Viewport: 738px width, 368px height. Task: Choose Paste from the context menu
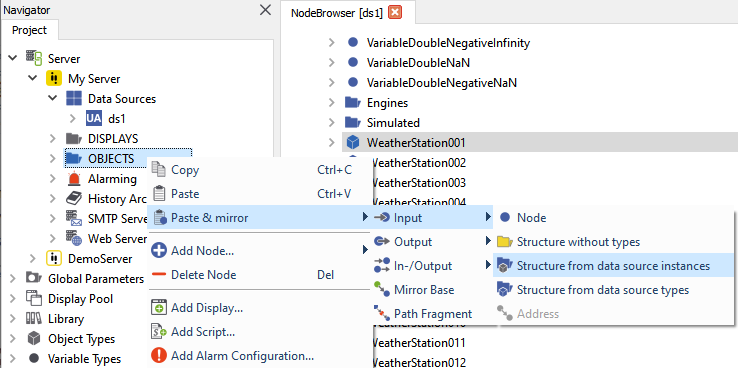coord(260,193)
